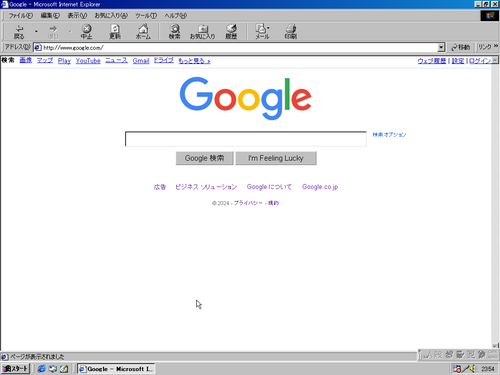
Task: Click the Show Desktop quick launch icon
Action: point(64,369)
